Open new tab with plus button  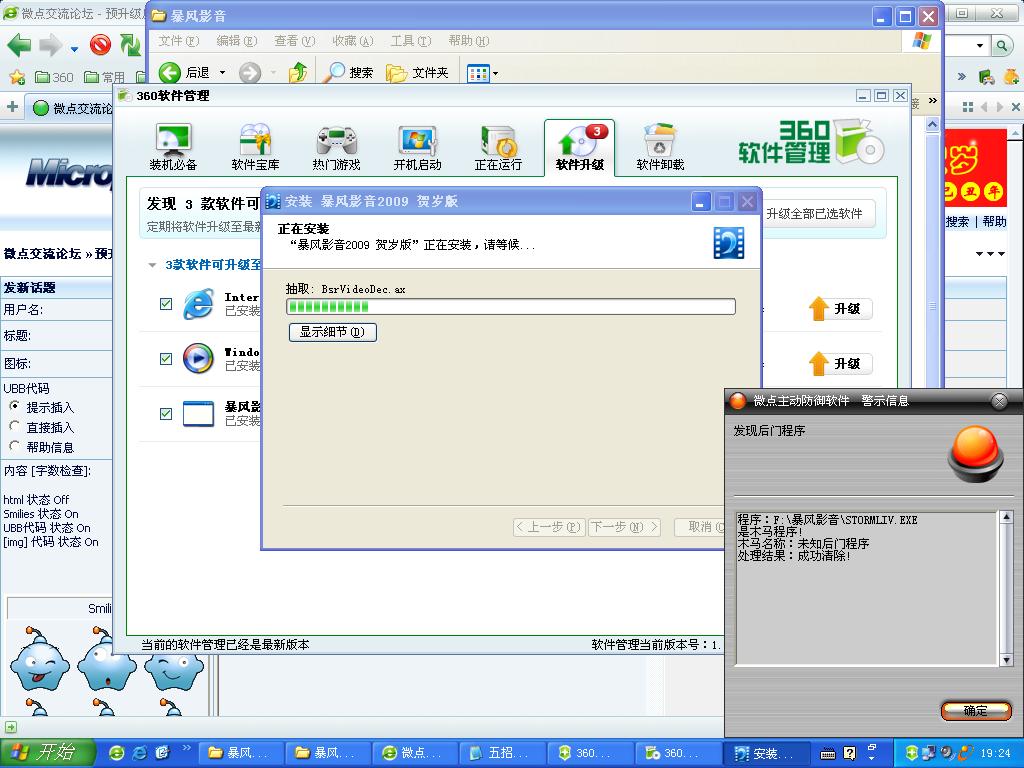(12, 107)
